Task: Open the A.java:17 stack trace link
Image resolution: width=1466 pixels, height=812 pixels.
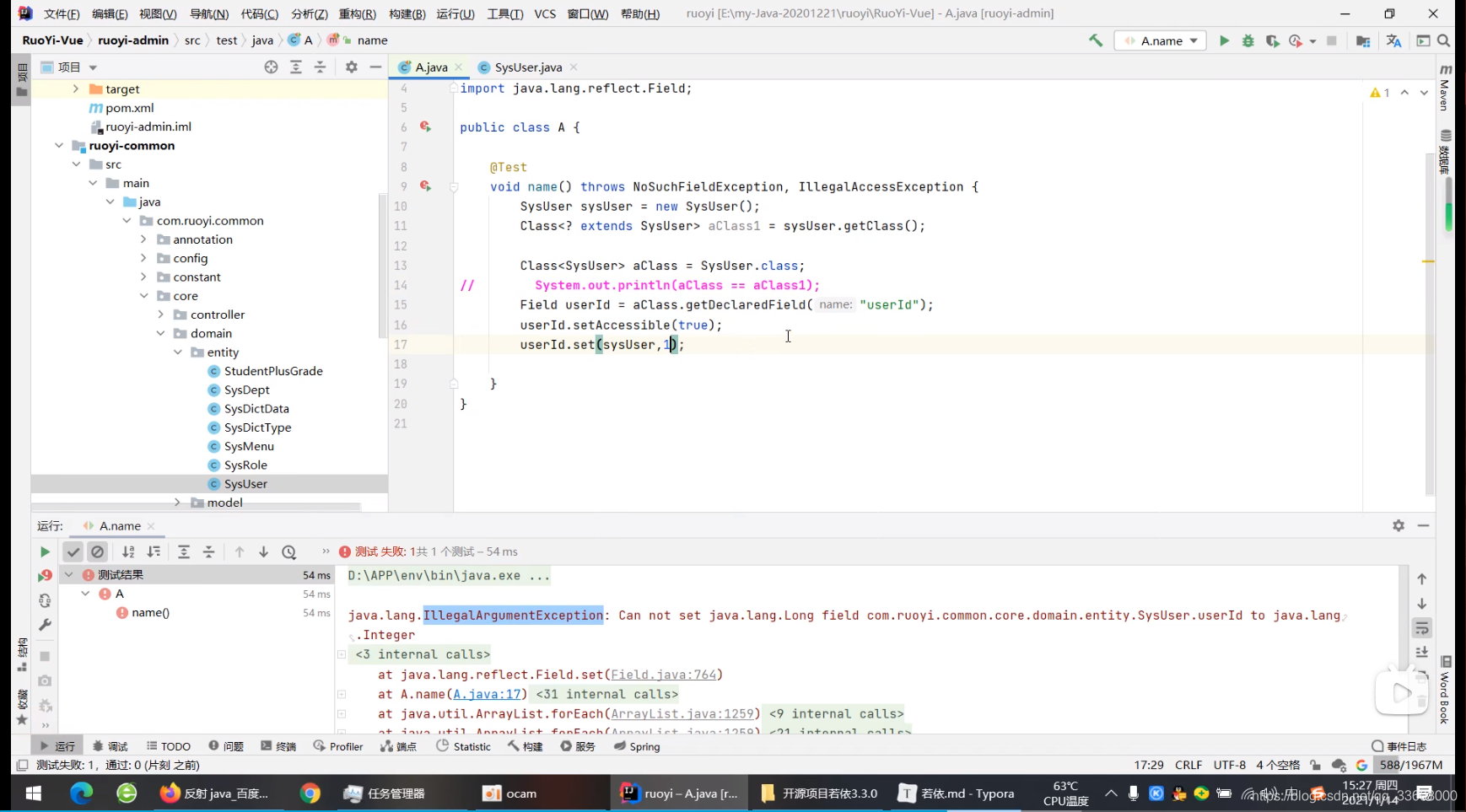Action: [x=487, y=694]
